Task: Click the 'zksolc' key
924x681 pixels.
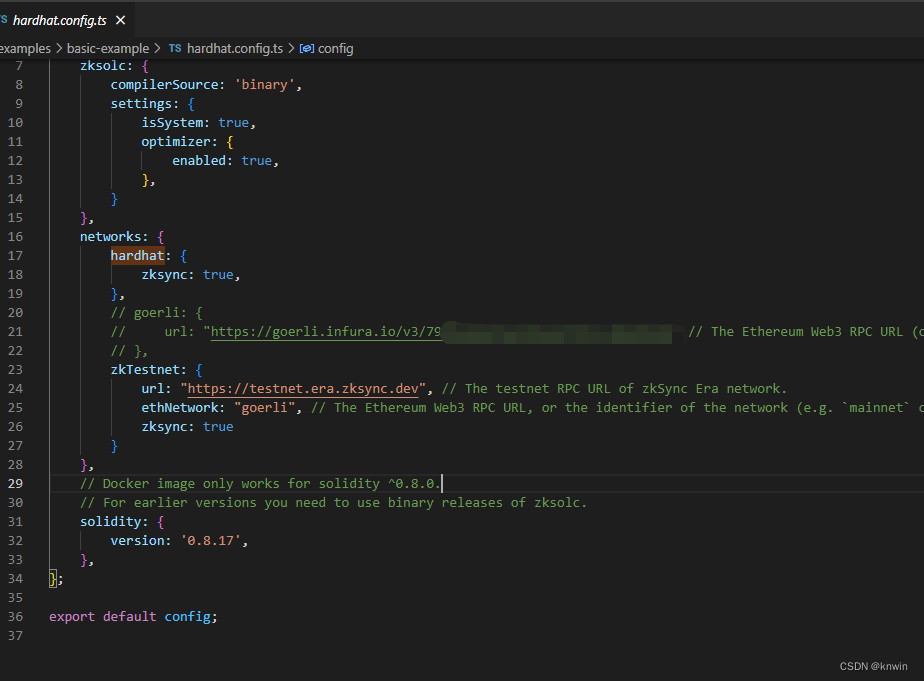Action: point(103,66)
